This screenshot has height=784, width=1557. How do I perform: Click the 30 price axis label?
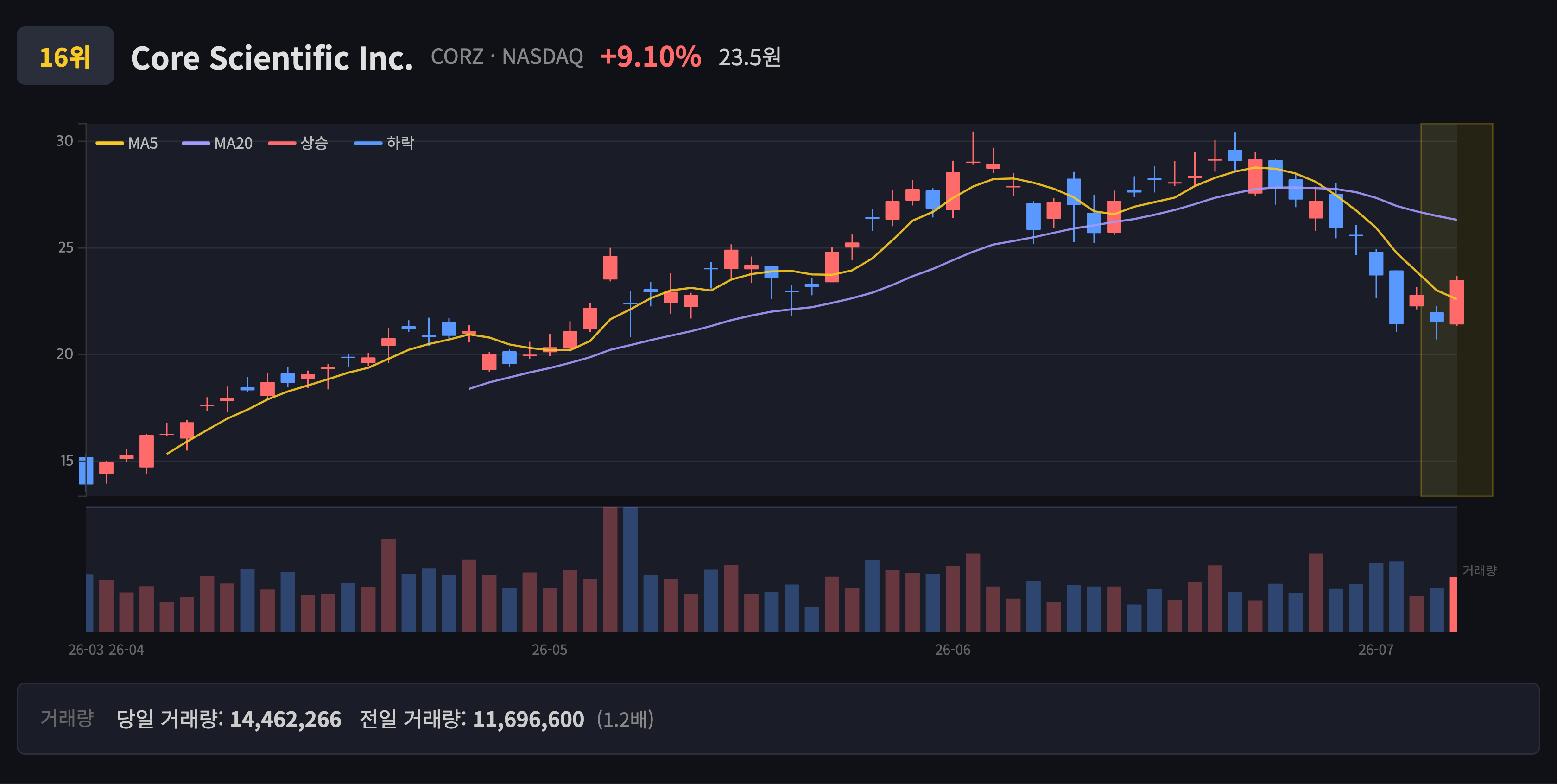coord(65,141)
